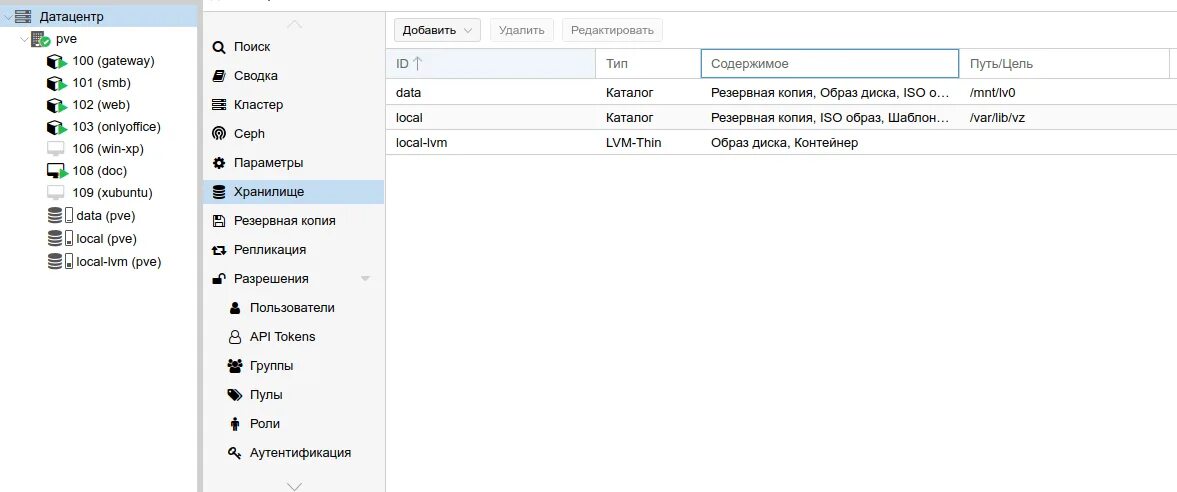Open the Add storage dropdown

point(437,31)
